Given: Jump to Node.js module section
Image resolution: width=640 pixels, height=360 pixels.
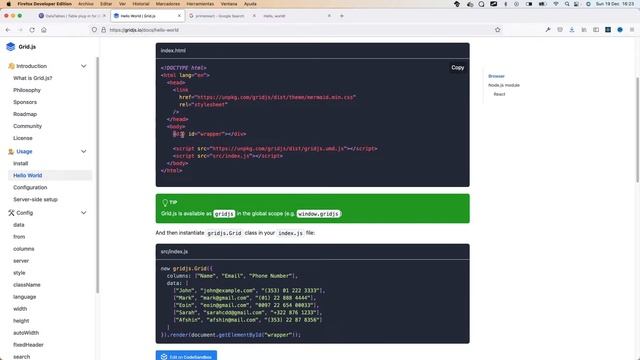Looking at the screenshot, I should coord(504,85).
